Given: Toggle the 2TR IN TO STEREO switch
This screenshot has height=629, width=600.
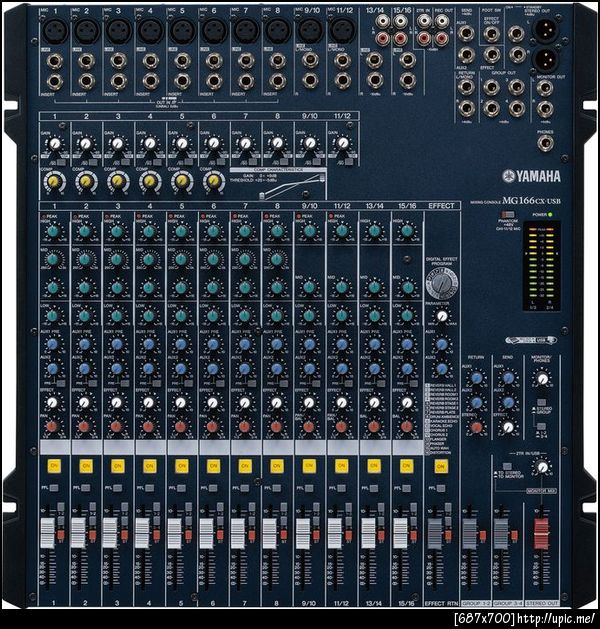Looking at the screenshot, I should [507, 467].
